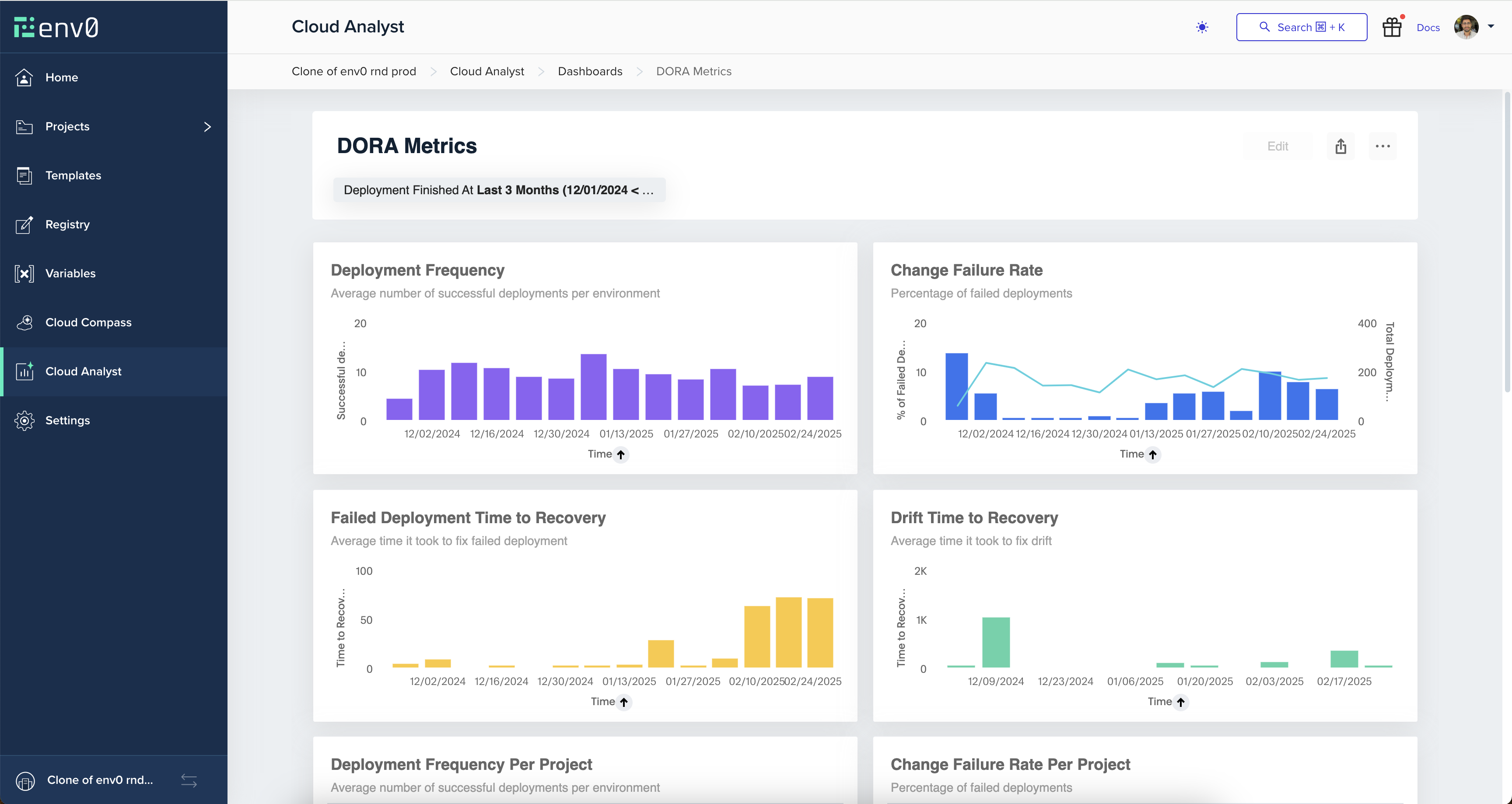
Task: Expand the Projects submenu chevron
Action: point(206,127)
